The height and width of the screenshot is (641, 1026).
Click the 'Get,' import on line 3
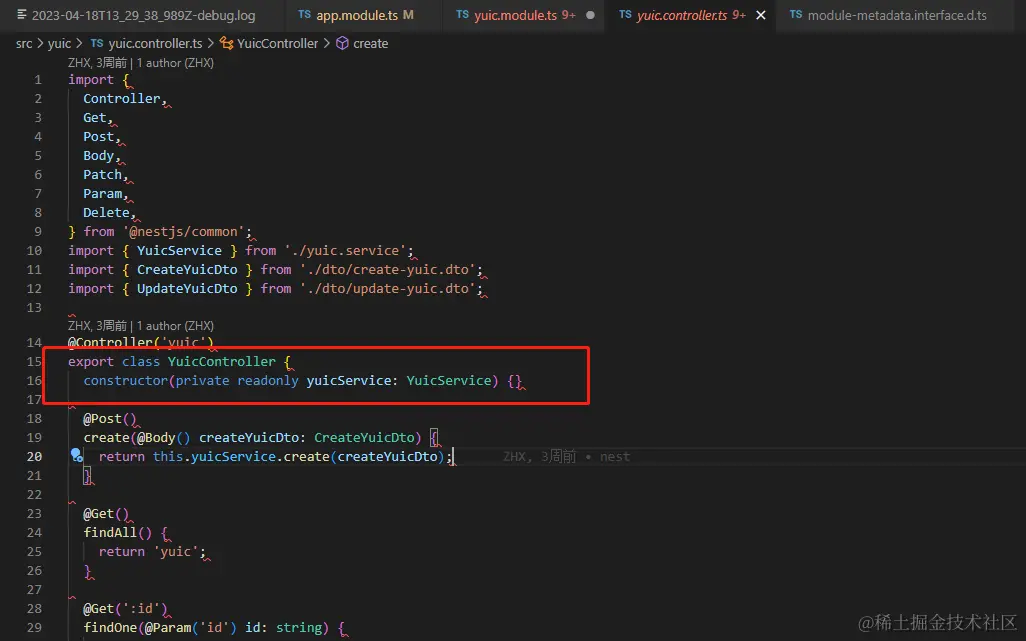pos(97,117)
